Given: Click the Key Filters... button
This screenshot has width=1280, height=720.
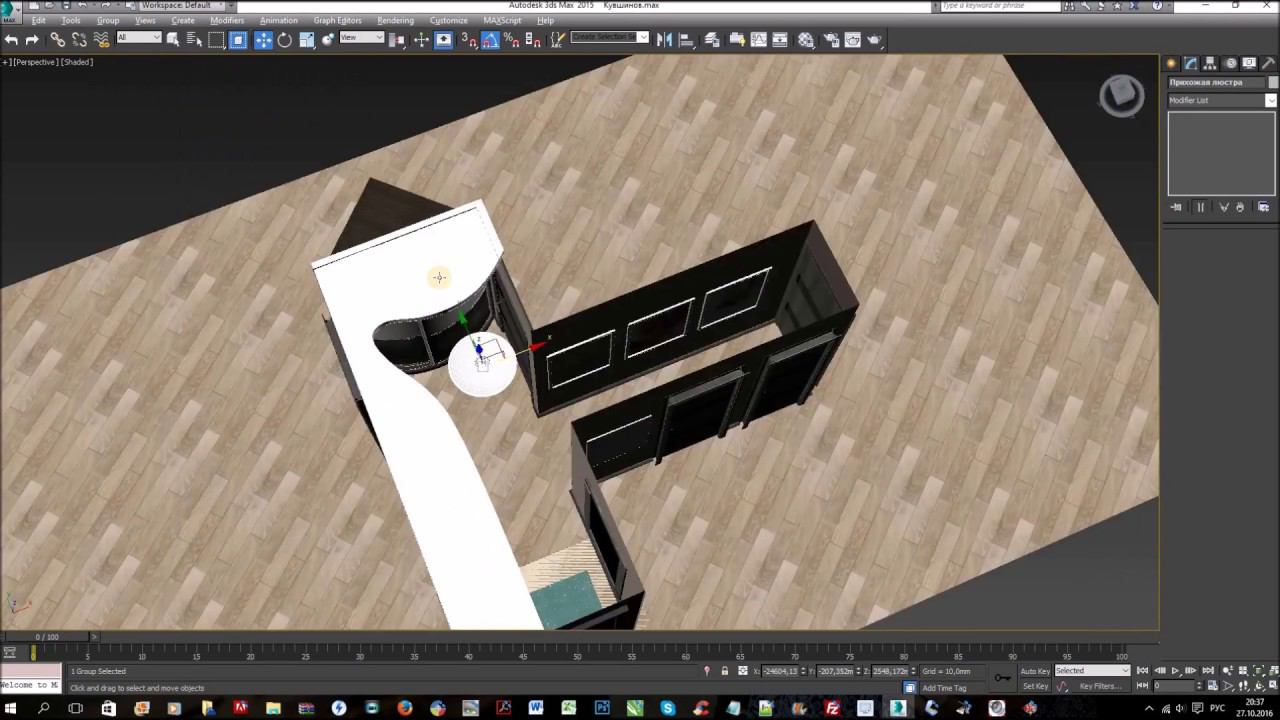Looking at the screenshot, I should tap(1100, 687).
